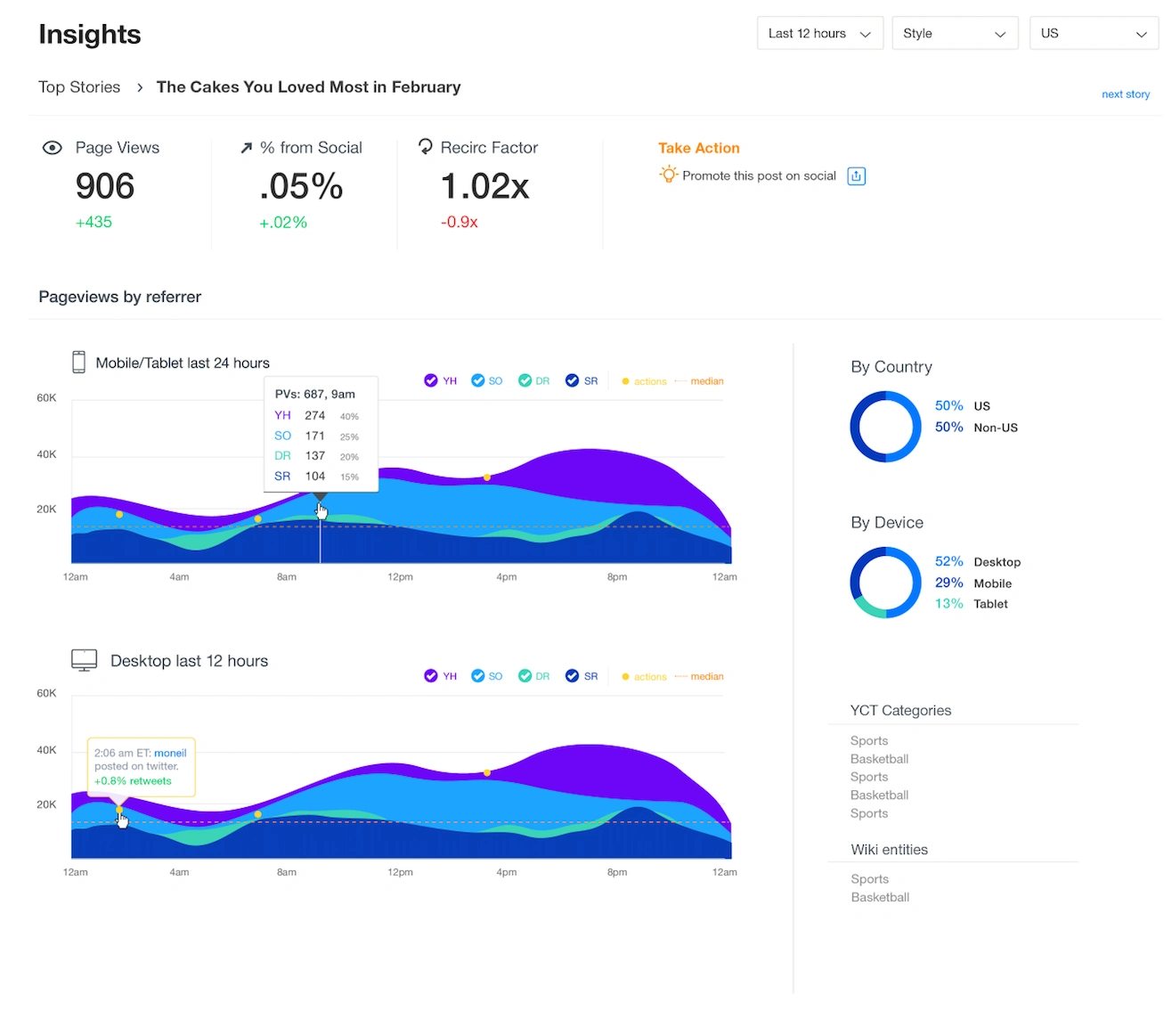1172x1036 pixels.
Task: Click the YH 274 row in tooltip
Action: pos(316,415)
